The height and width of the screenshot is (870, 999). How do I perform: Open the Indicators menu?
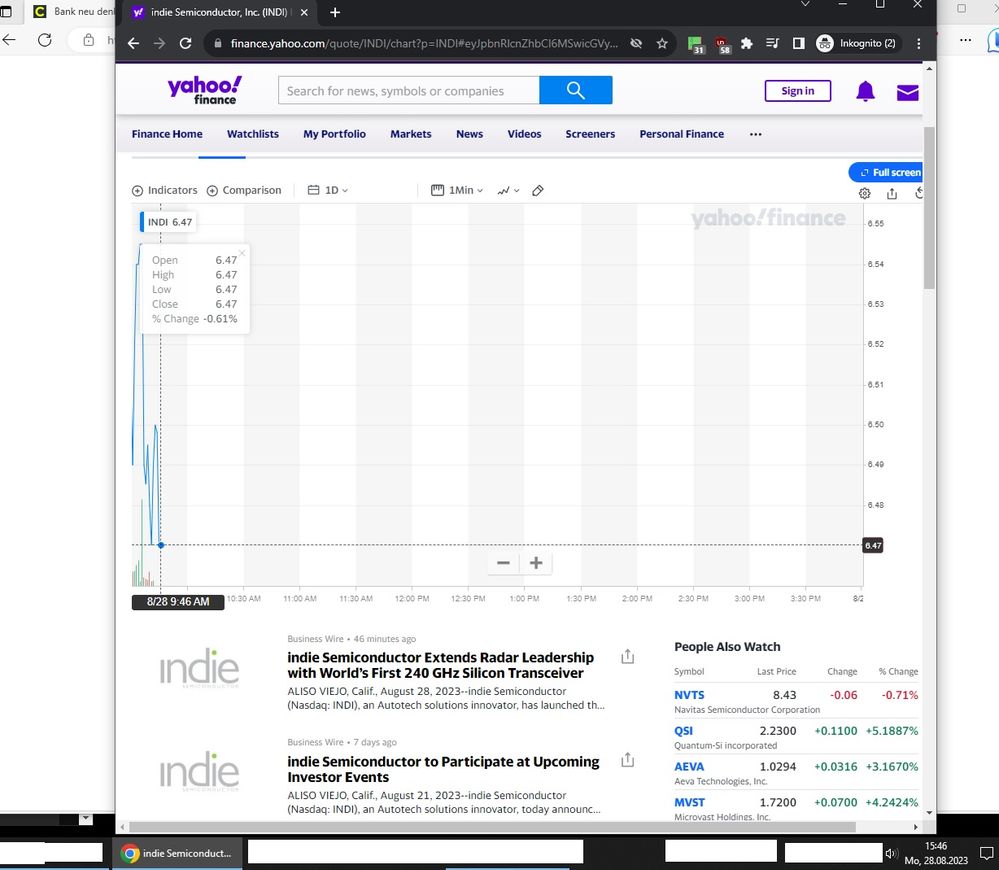point(164,190)
